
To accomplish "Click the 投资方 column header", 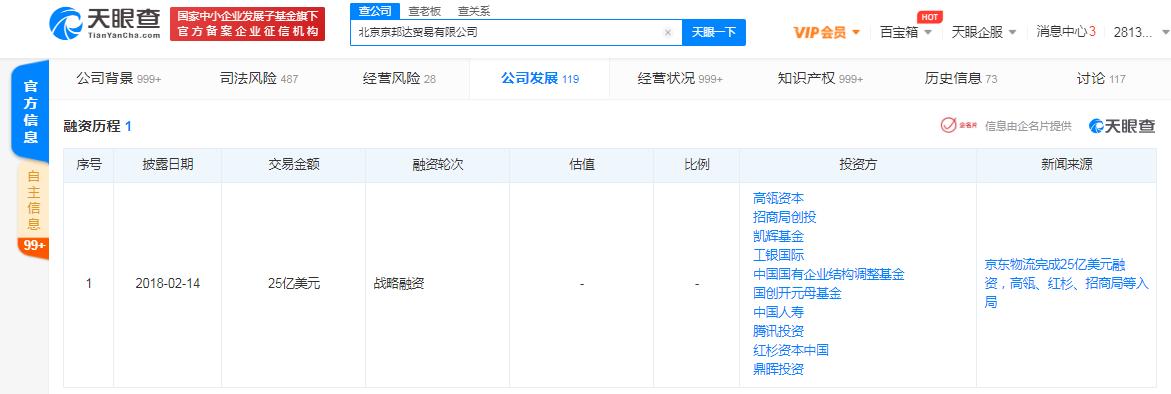I will coord(858,165).
